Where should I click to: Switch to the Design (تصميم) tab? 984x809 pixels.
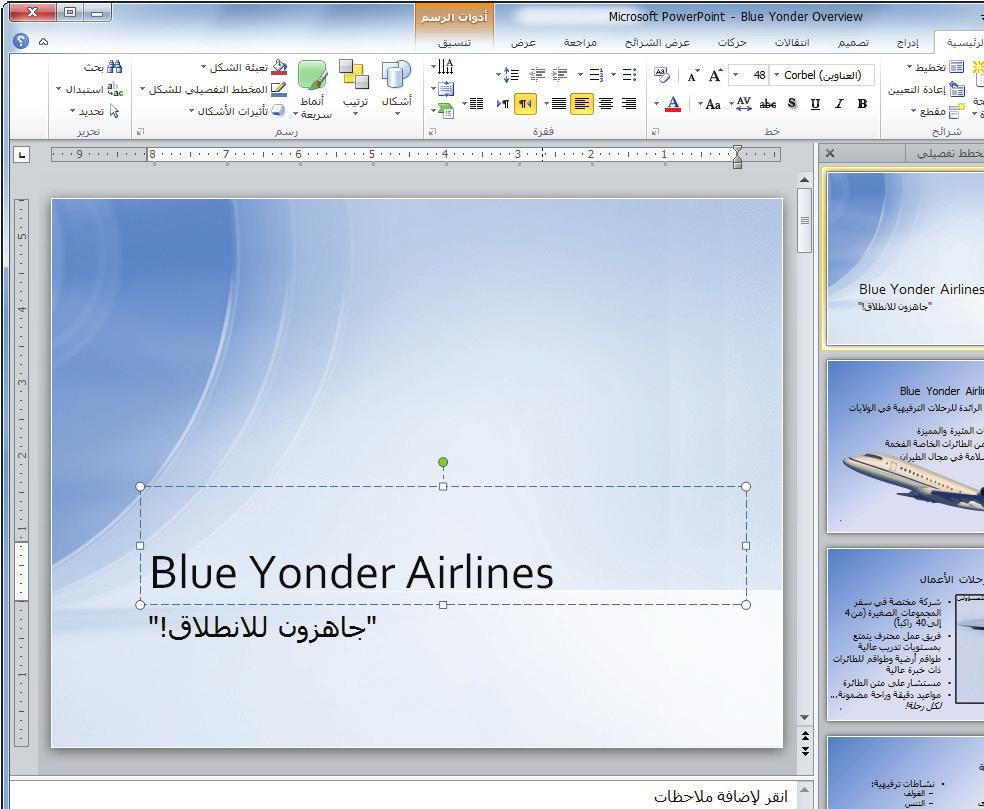point(853,42)
